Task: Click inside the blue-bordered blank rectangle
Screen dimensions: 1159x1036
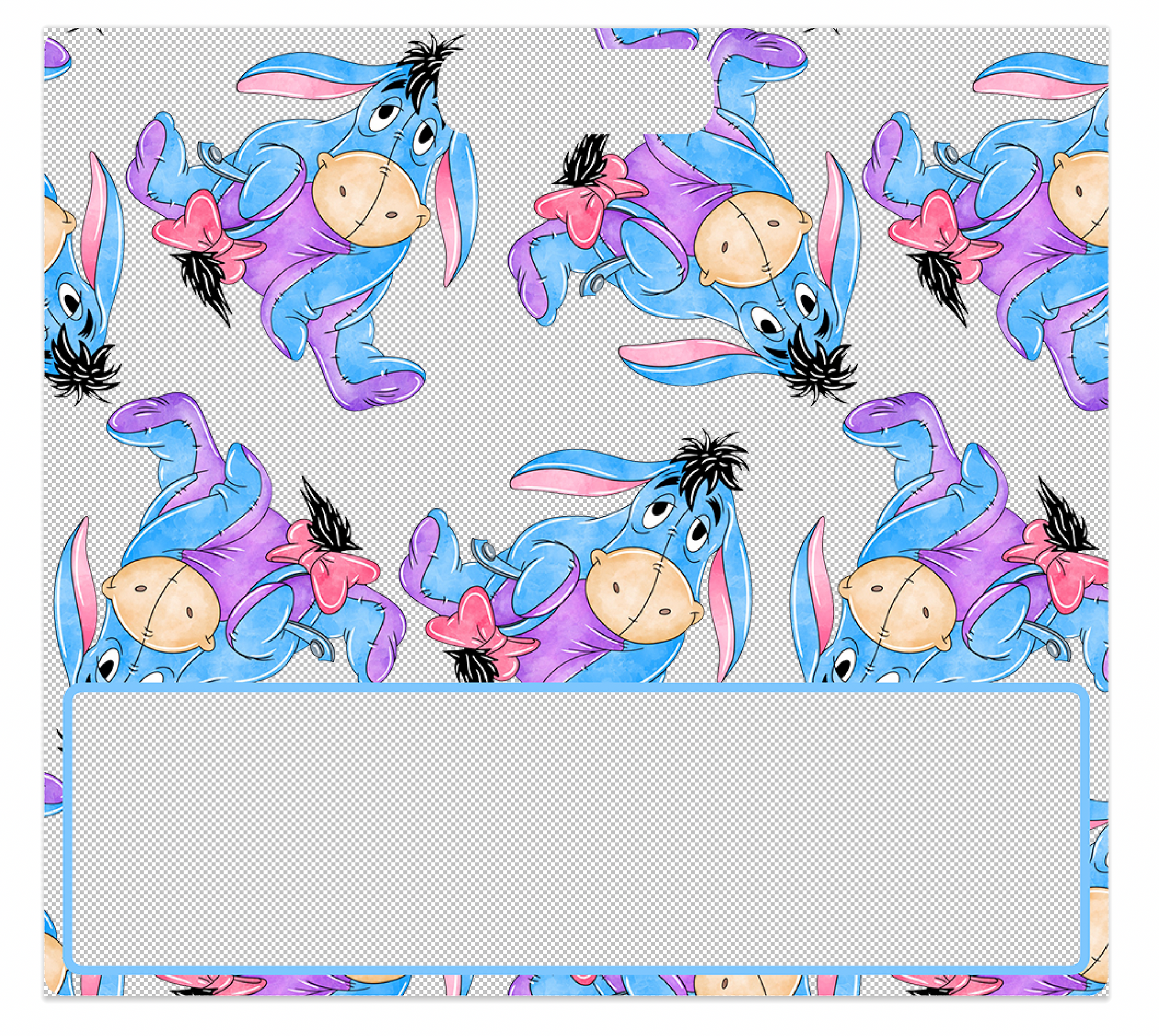Action: point(575,829)
